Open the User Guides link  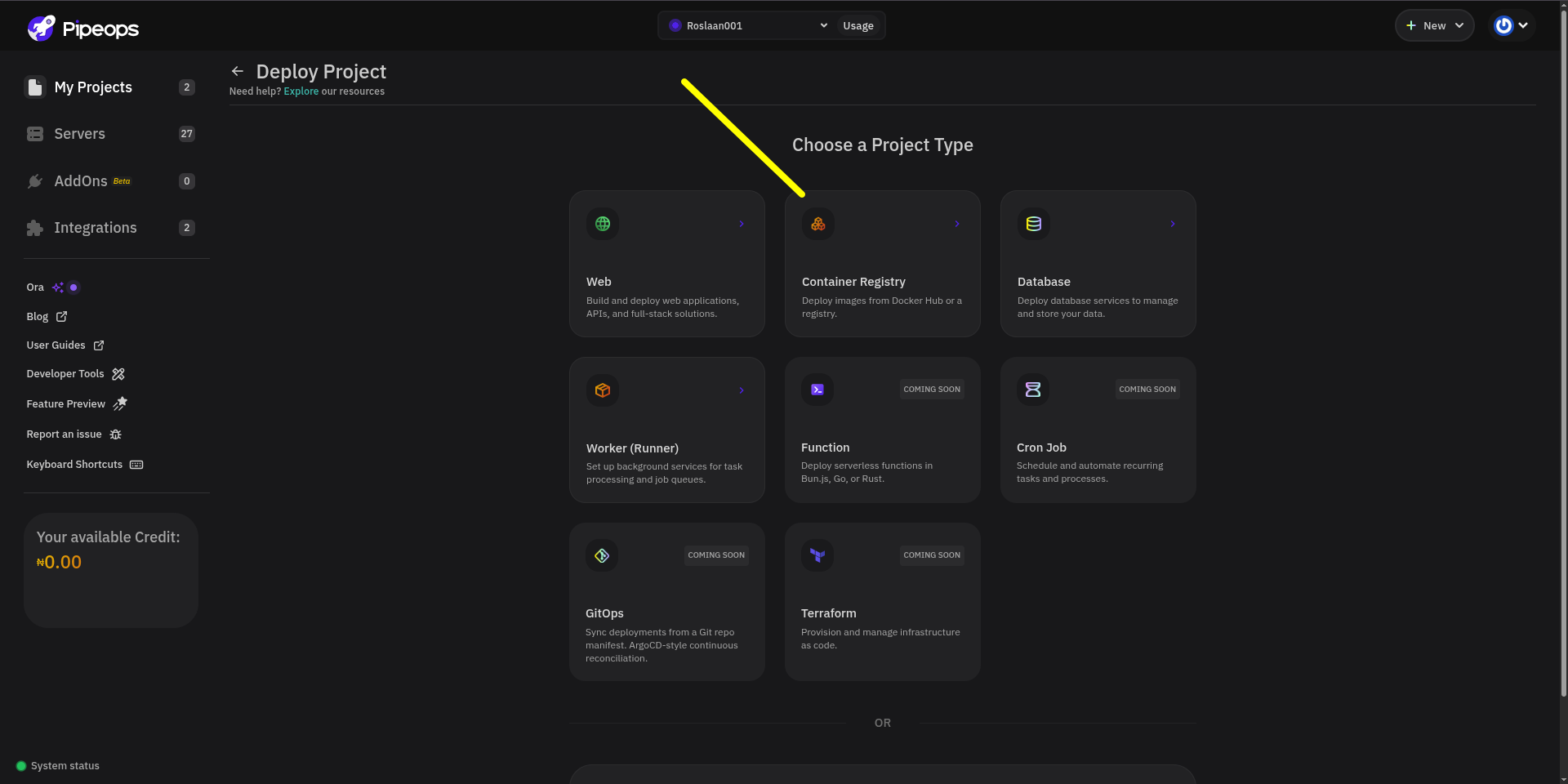point(65,345)
